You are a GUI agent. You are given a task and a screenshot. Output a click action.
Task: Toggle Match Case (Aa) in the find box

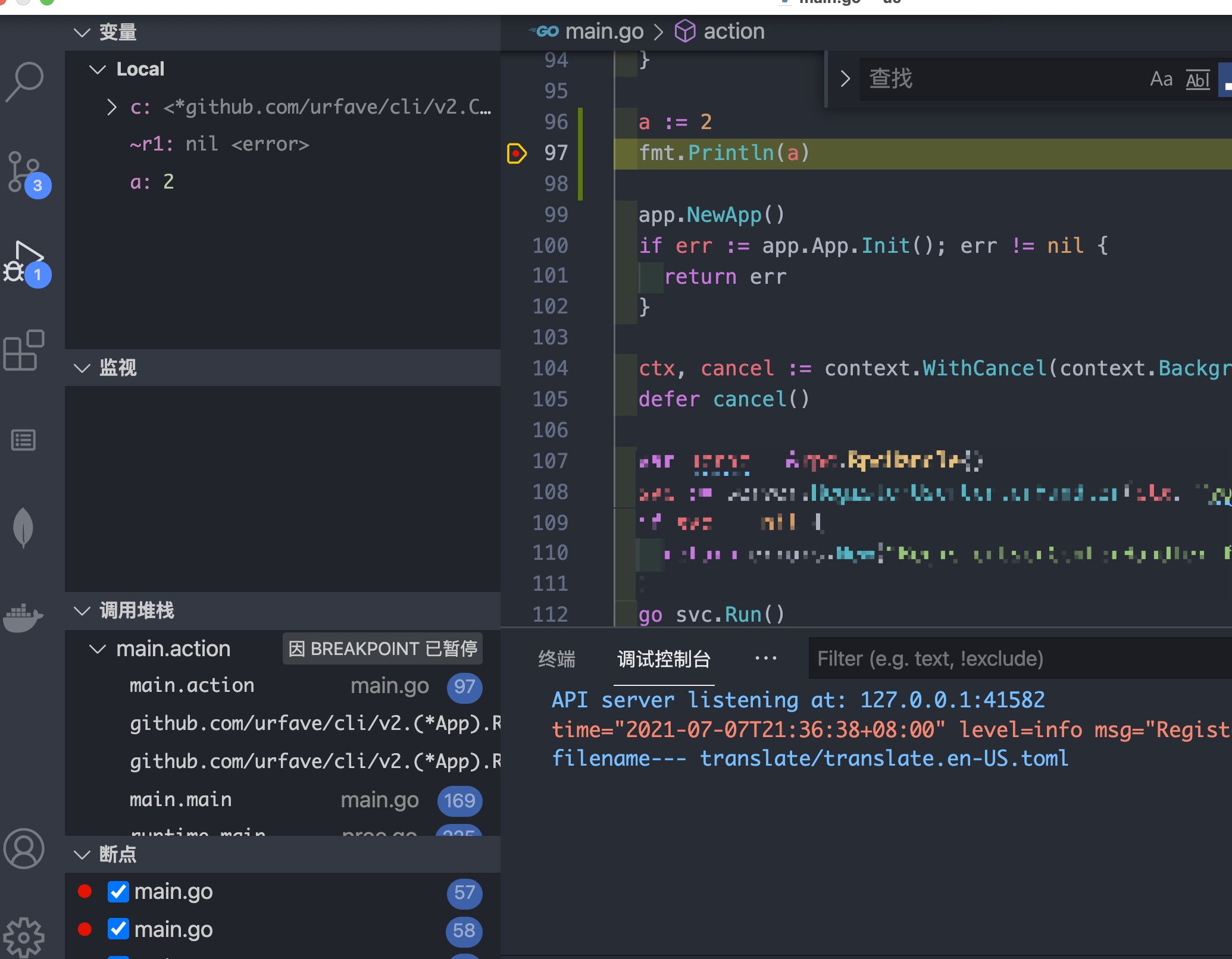[1161, 79]
